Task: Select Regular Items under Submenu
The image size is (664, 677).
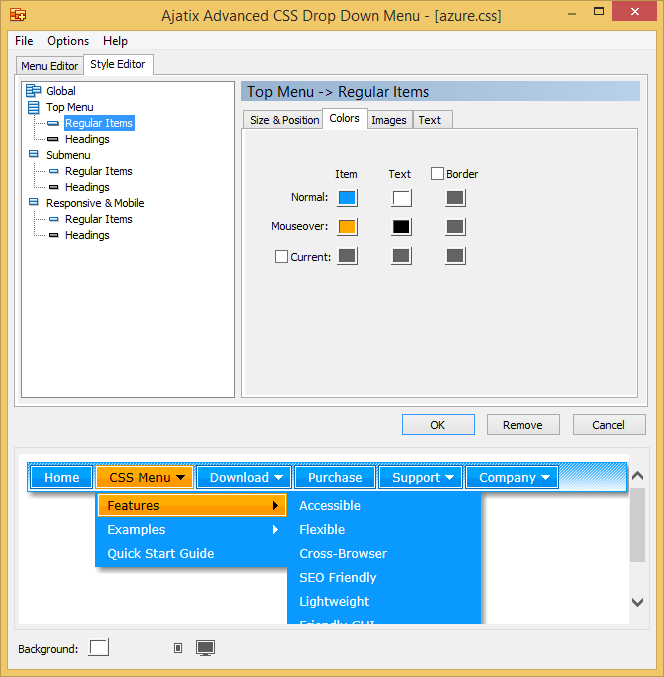Action: 99,171
